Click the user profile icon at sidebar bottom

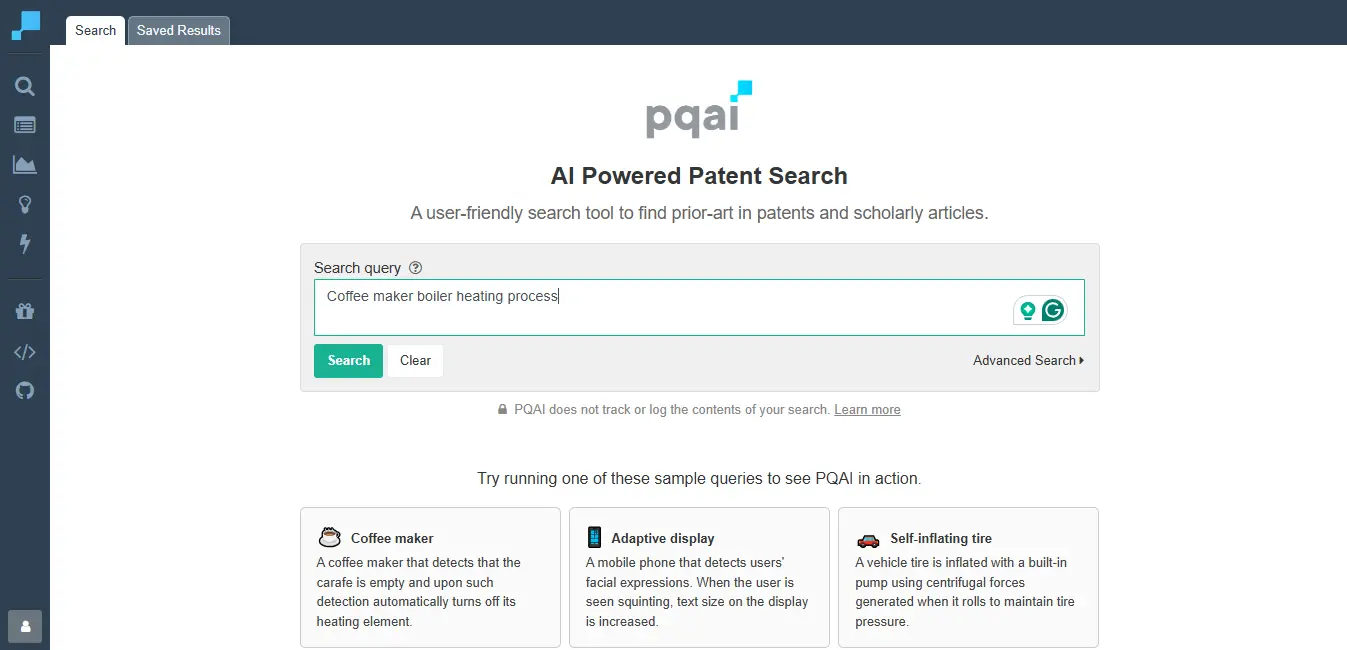pyautogui.click(x=25, y=626)
